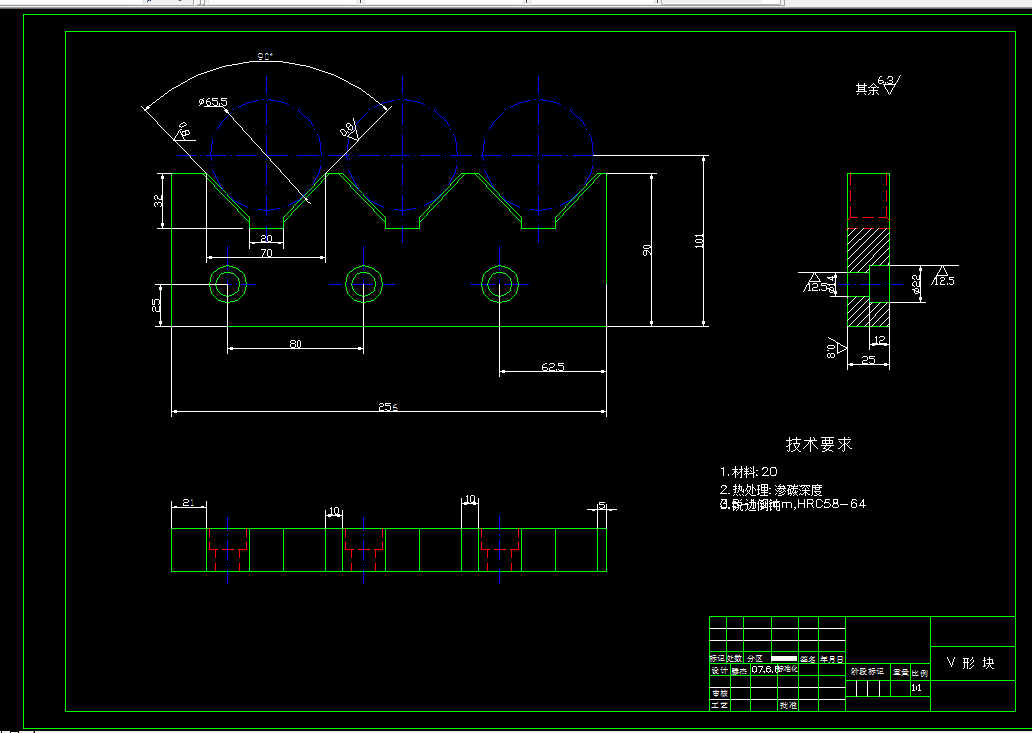Select the 25 hole height dimension in front view
Screen dimensions: 1032x733
pyautogui.click(x=157, y=305)
